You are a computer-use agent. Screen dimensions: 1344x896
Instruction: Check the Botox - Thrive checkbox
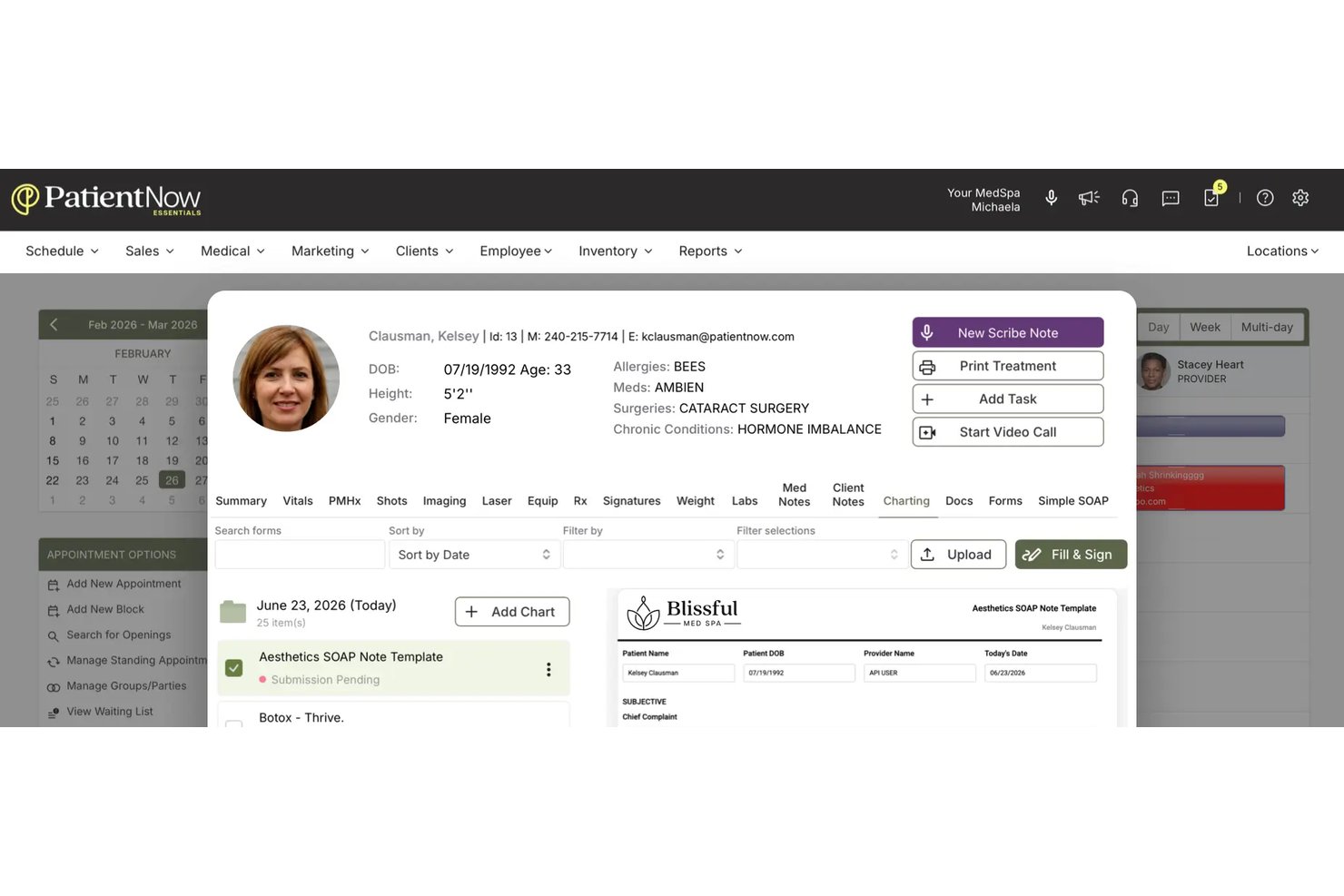[233, 724]
